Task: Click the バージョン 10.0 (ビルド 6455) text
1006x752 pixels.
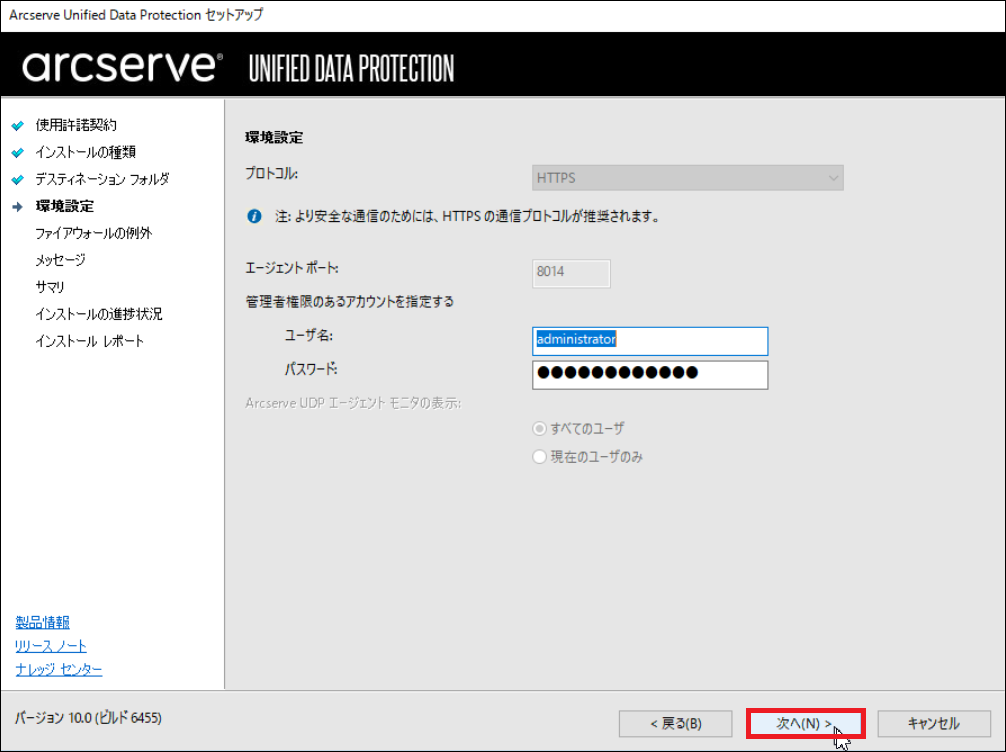Action: pos(89,717)
